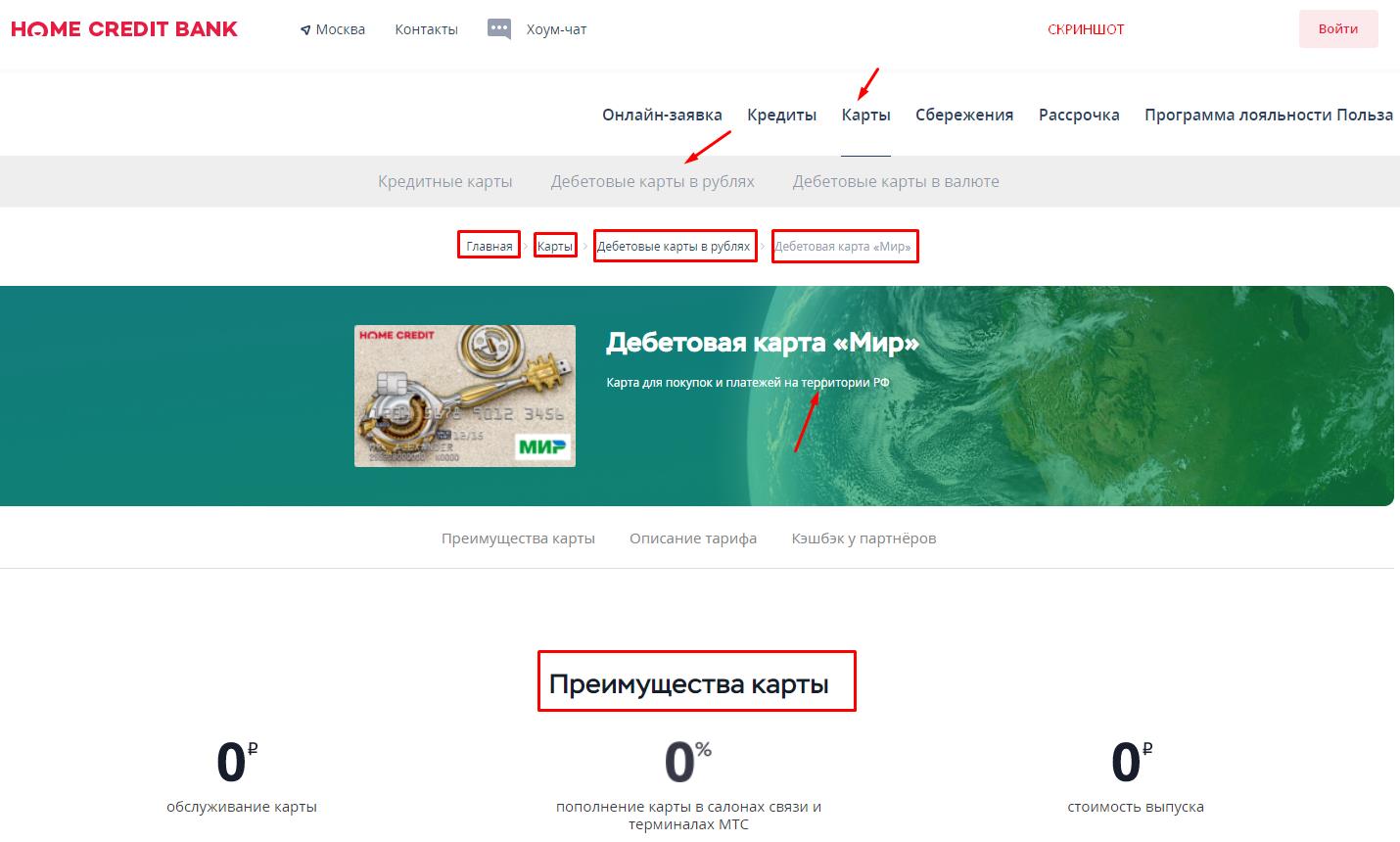Select Дебетовые карты в рублях submenu item

pyautogui.click(x=652, y=181)
